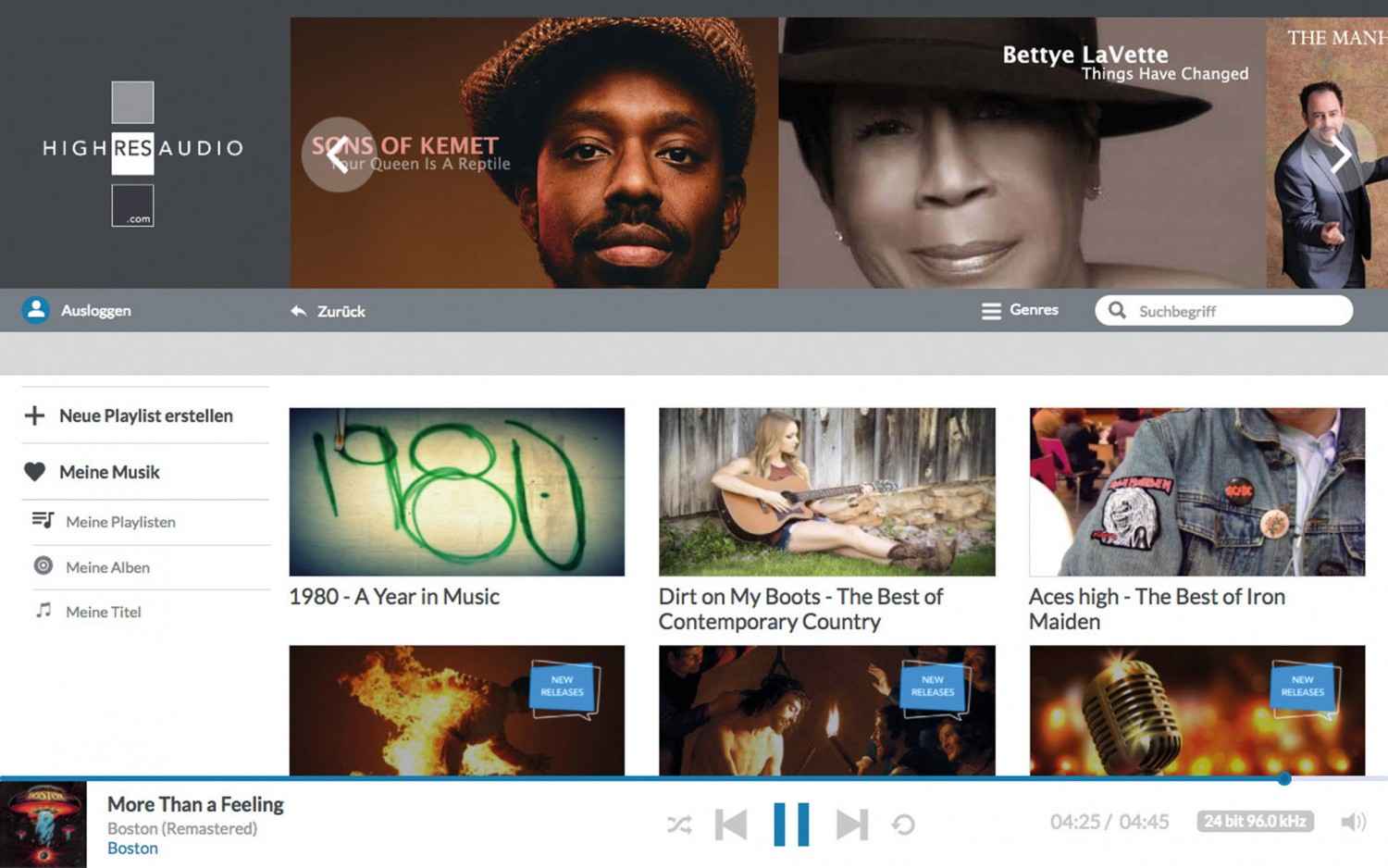The width and height of the screenshot is (1388, 868).
Task: Go back with Zurück text
Action: [x=341, y=312]
